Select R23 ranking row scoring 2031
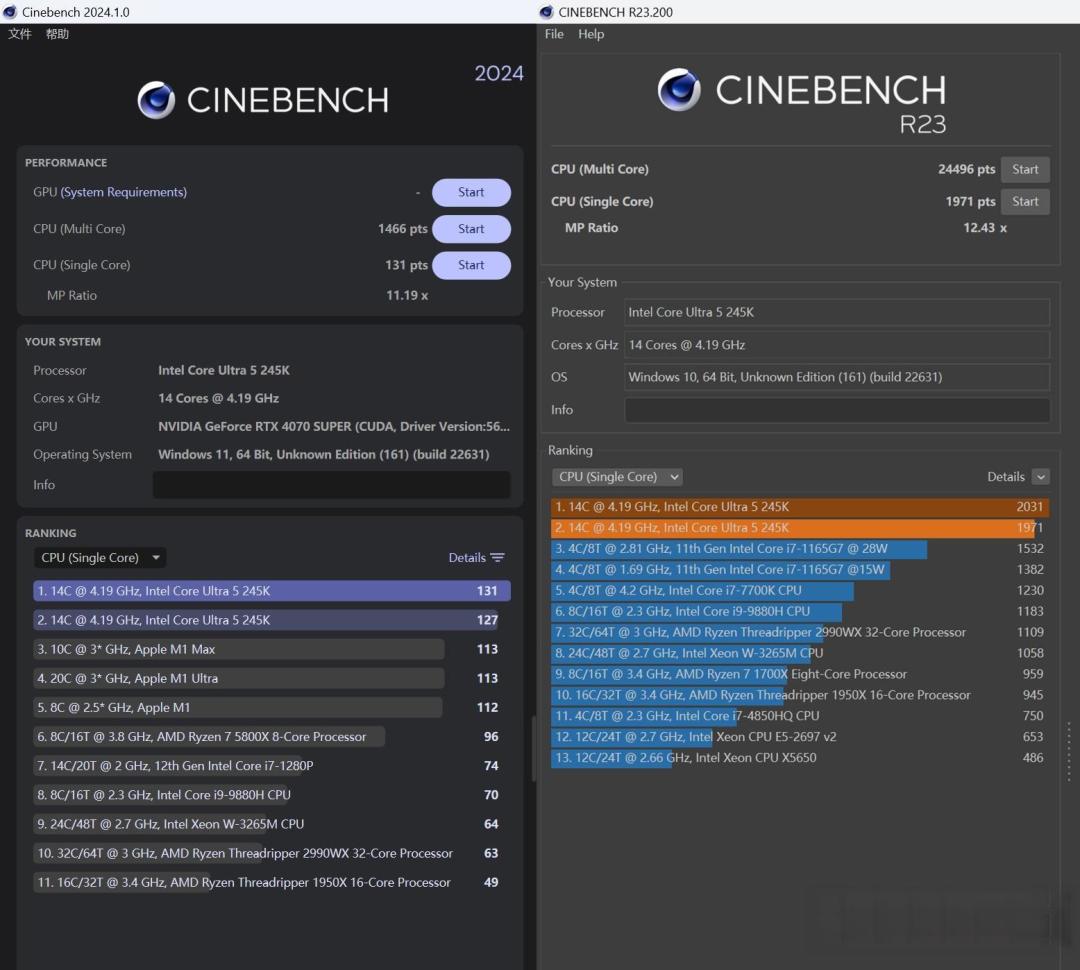The width and height of the screenshot is (1080, 970). 800,507
